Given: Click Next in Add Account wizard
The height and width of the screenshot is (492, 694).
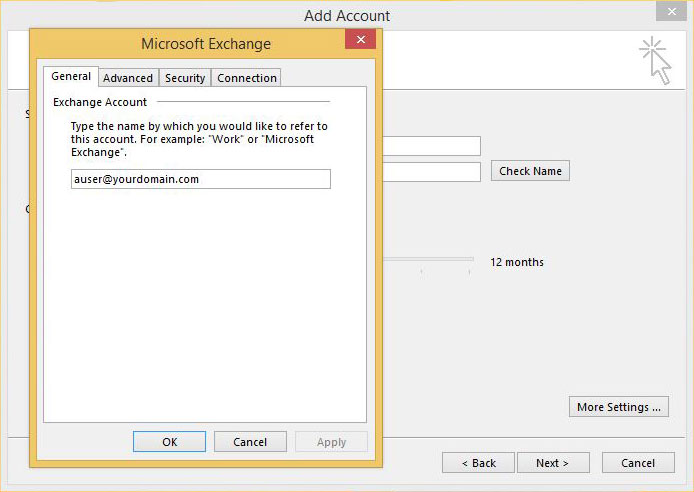Looking at the screenshot, I should tap(552, 463).
